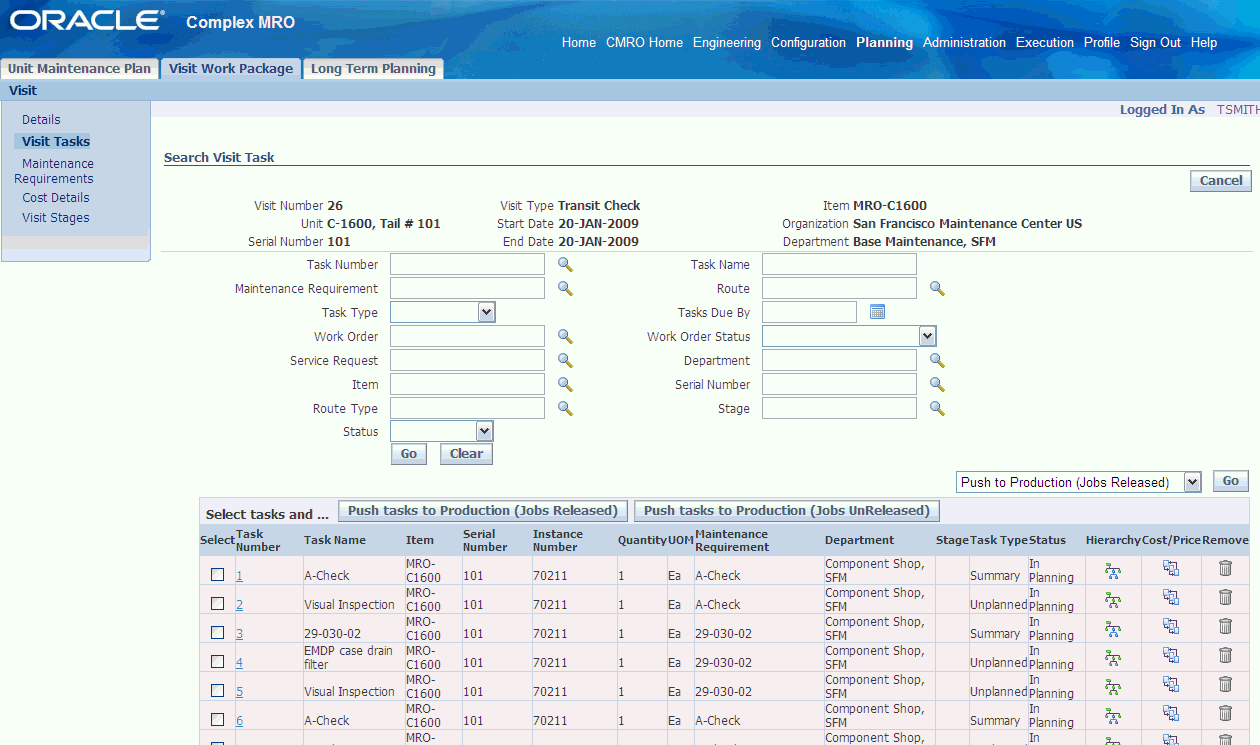Open Stage field search lookup icon
Viewport: 1260px width, 745px height.
click(x=937, y=408)
